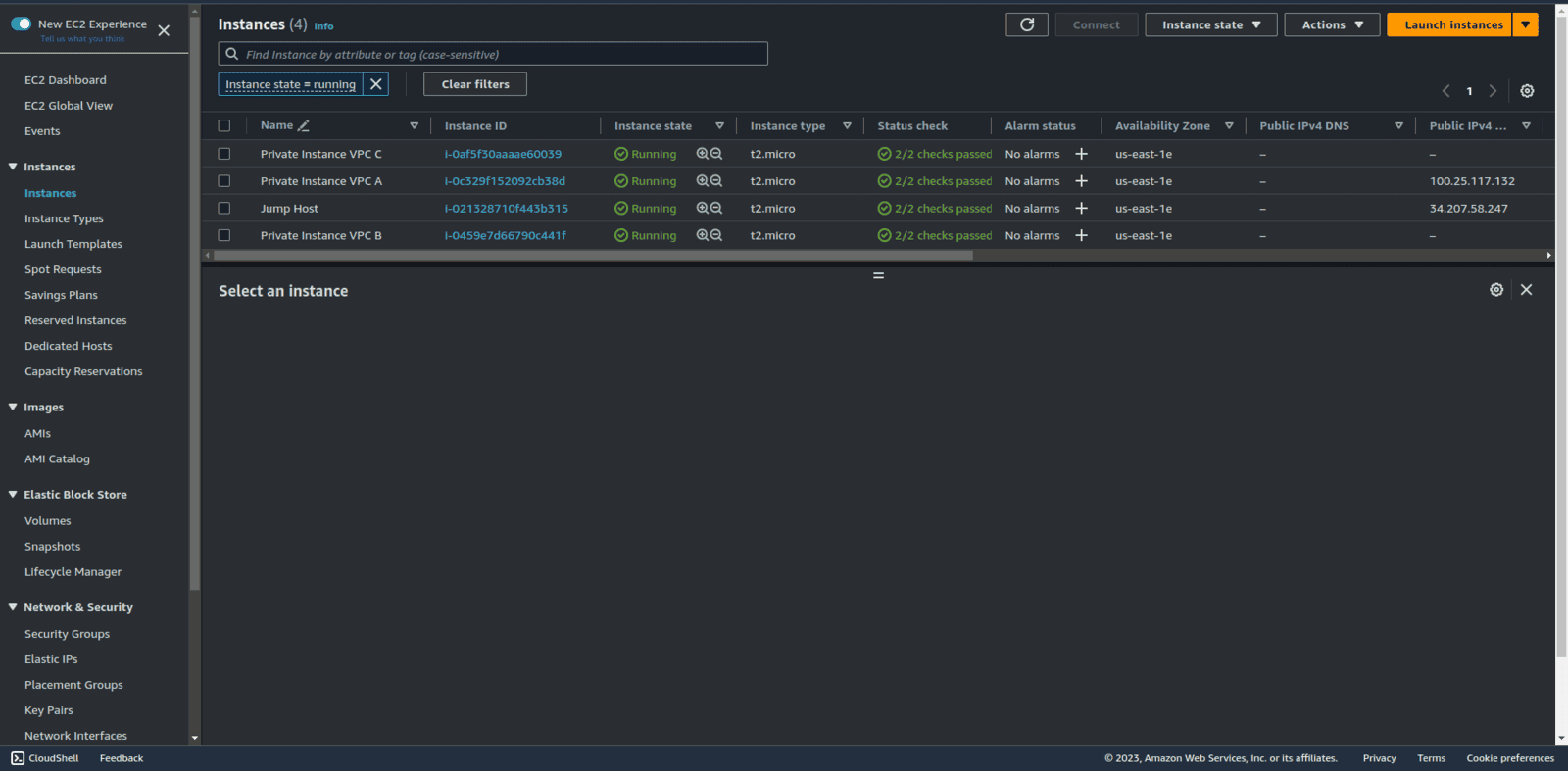Image resolution: width=1568 pixels, height=771 pixels.
Task: Click the edit pencil beside Name column
Action: coord(304,126)
